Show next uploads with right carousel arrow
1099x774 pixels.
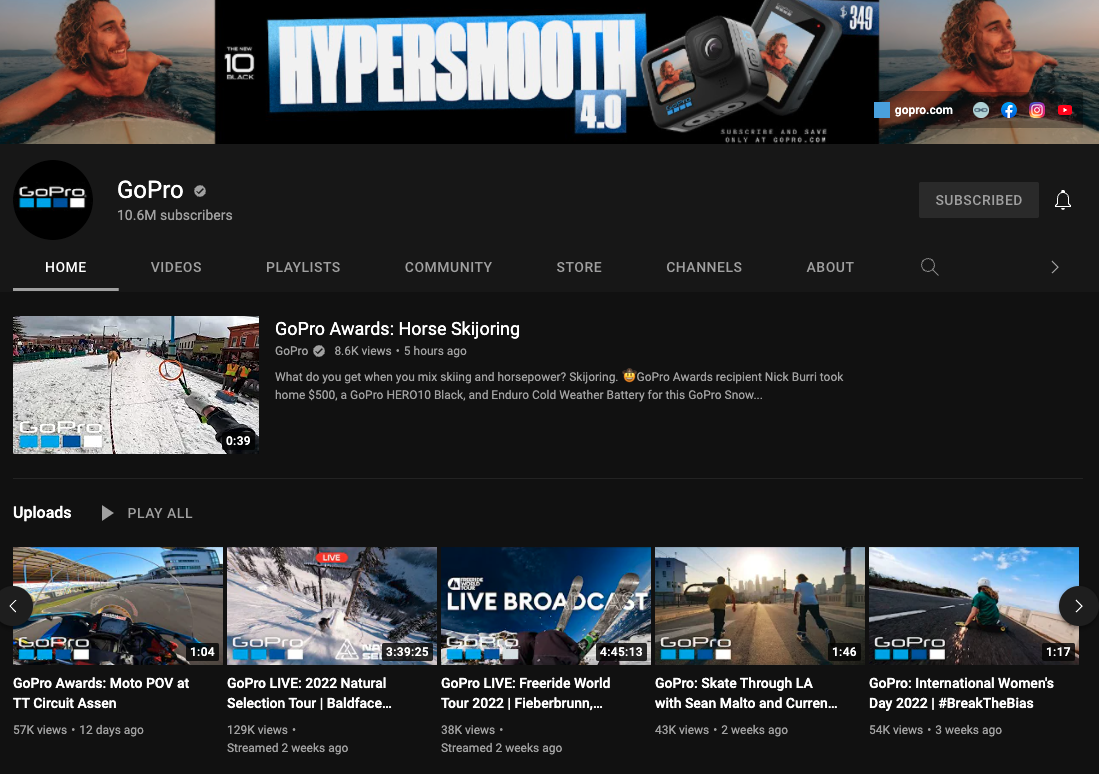coord(1078,606)
